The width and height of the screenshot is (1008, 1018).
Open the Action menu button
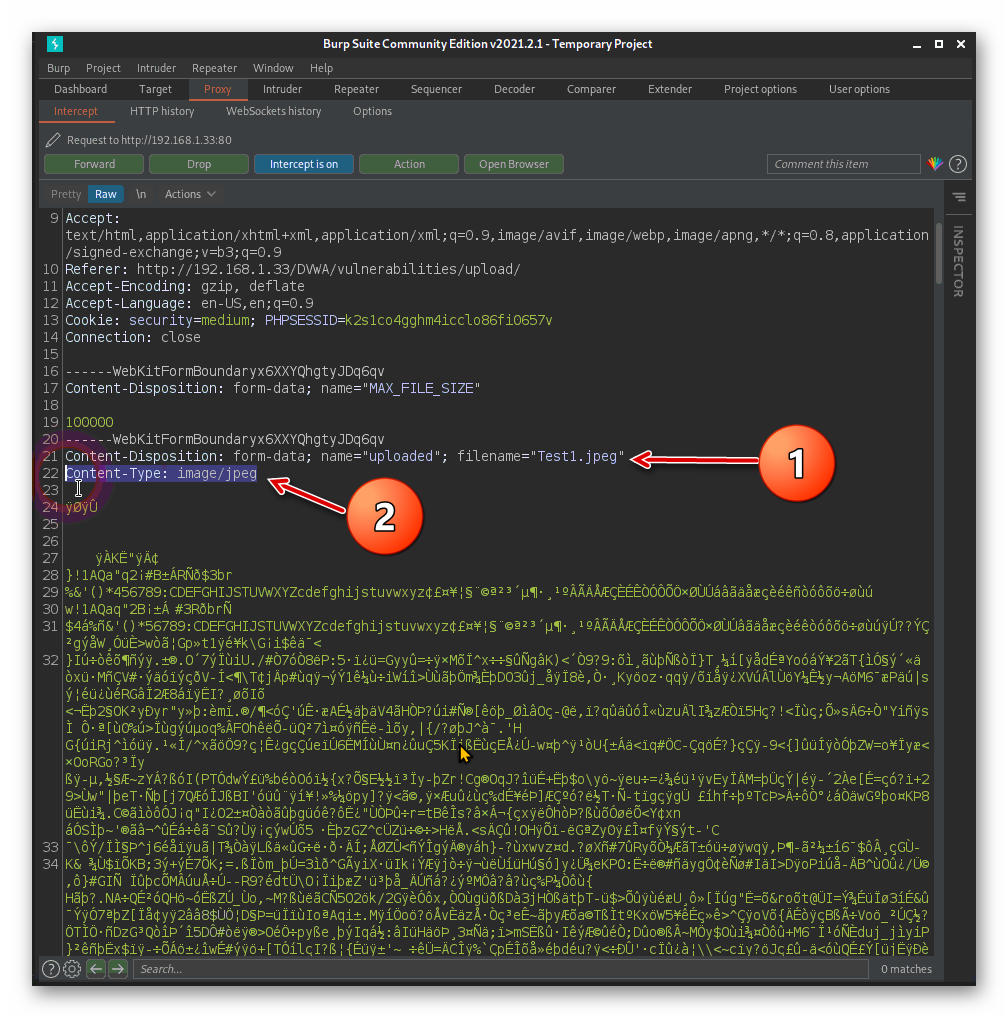pos(409,164)
